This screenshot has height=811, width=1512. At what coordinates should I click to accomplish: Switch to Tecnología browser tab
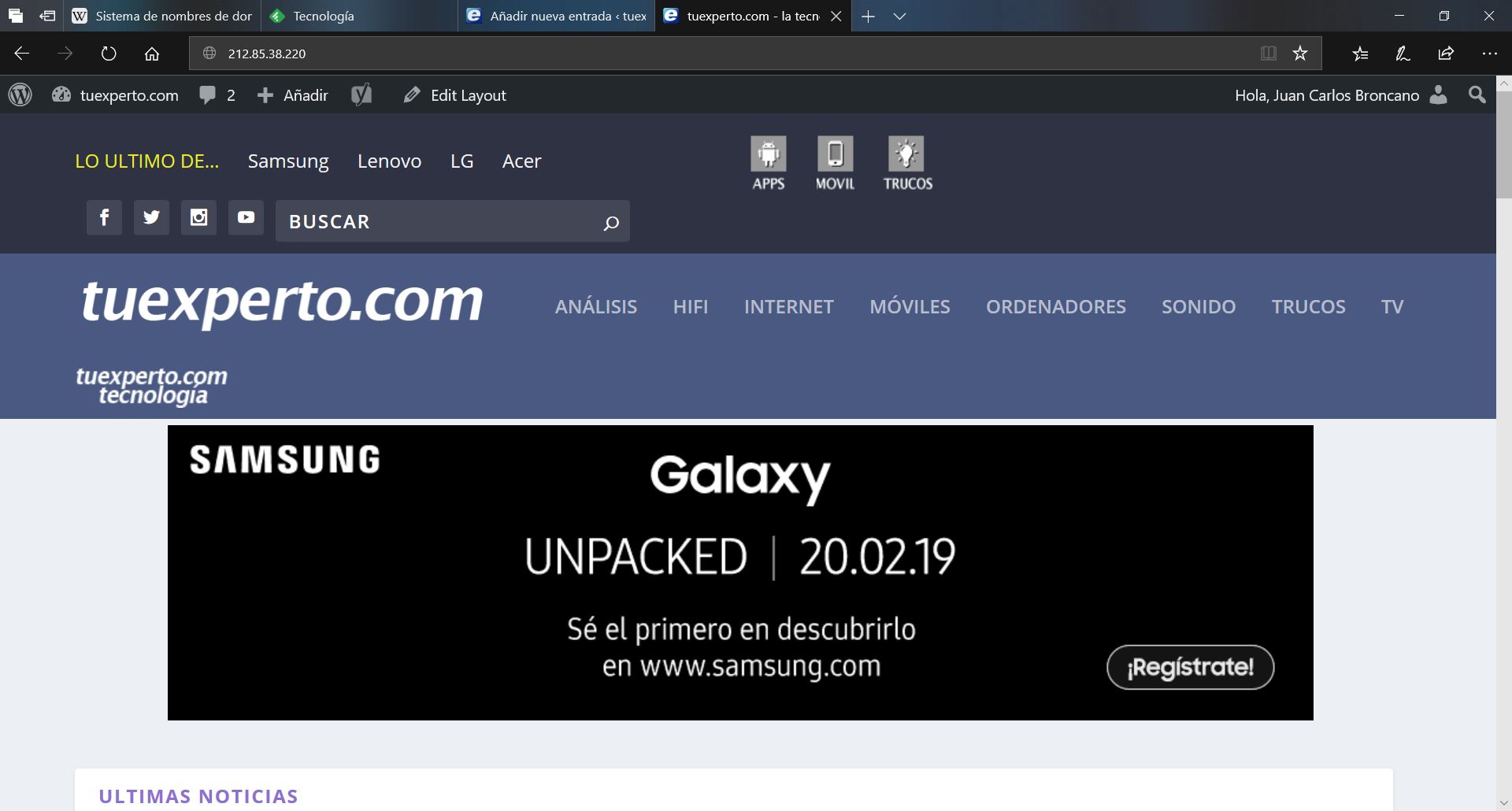point(359,16)
